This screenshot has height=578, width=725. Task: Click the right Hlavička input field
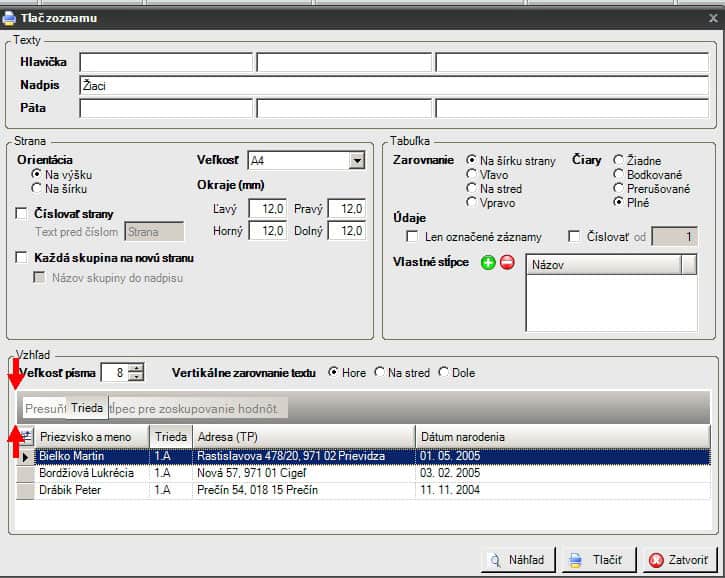coord(572,62)
